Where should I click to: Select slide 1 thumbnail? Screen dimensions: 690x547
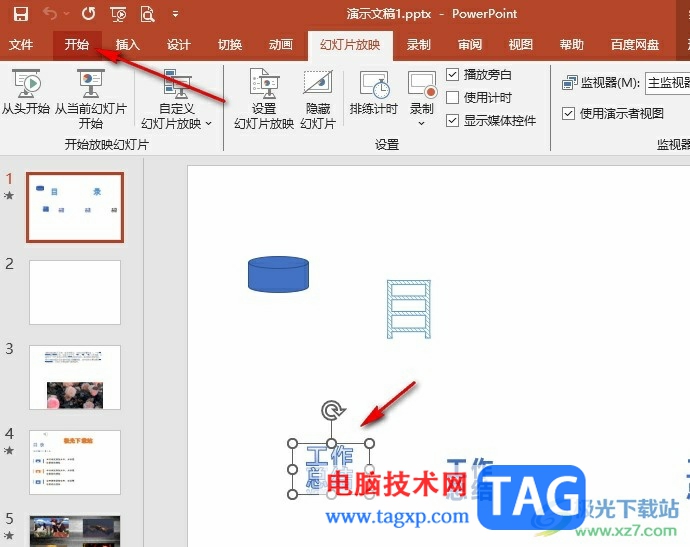click(75, 207)
